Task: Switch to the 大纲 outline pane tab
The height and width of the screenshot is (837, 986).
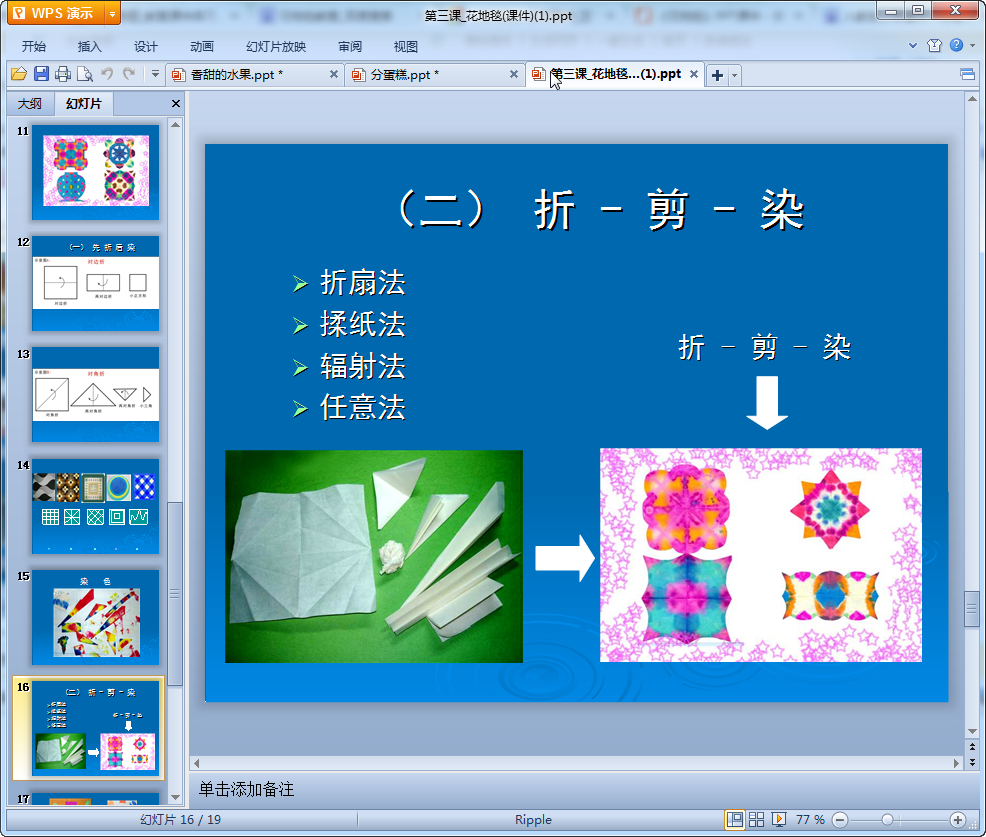Action: tap(30, 104)
